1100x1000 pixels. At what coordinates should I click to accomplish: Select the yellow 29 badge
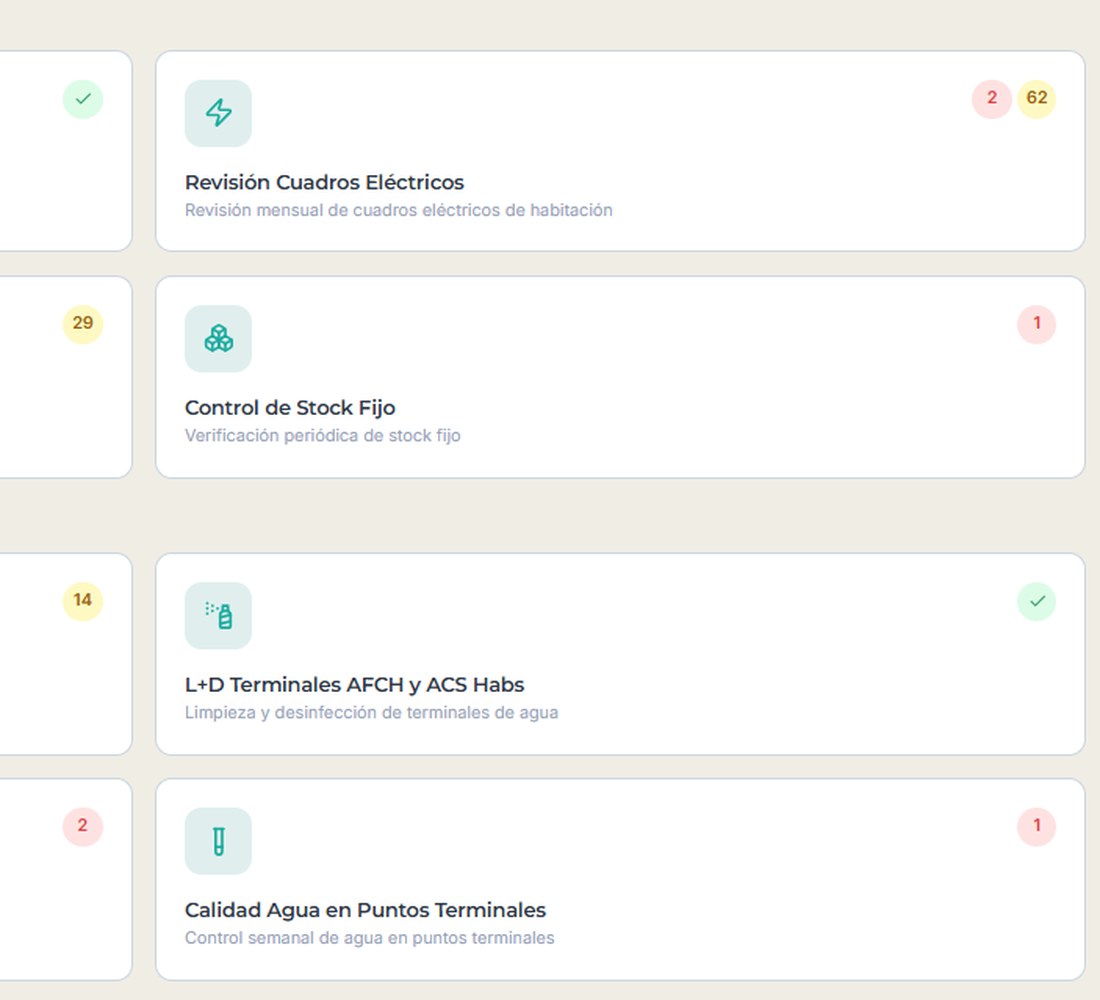83,324
